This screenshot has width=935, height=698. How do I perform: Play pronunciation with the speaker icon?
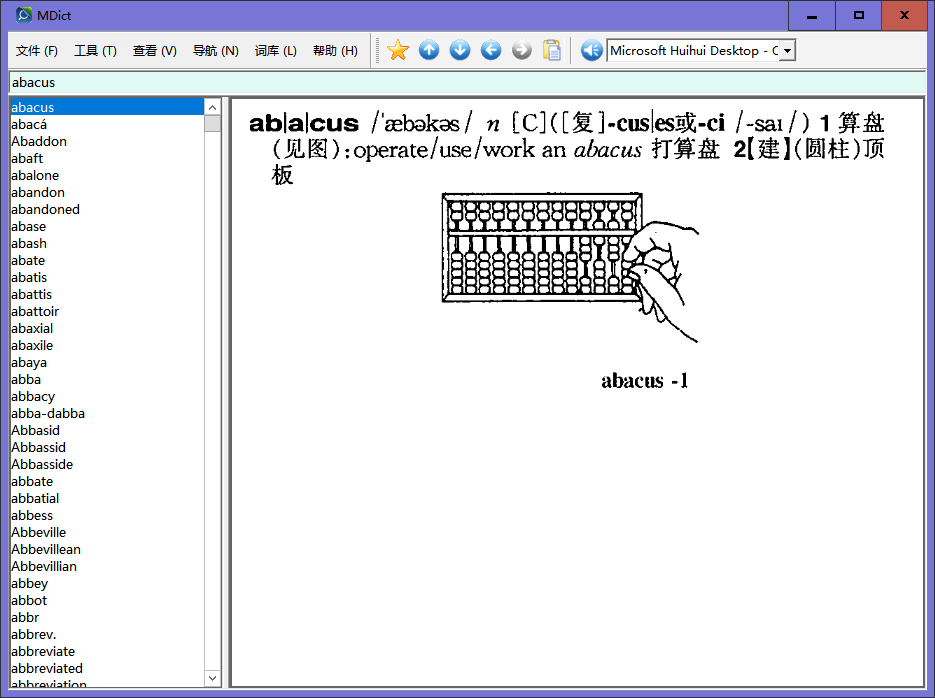[x=592, y=50]
